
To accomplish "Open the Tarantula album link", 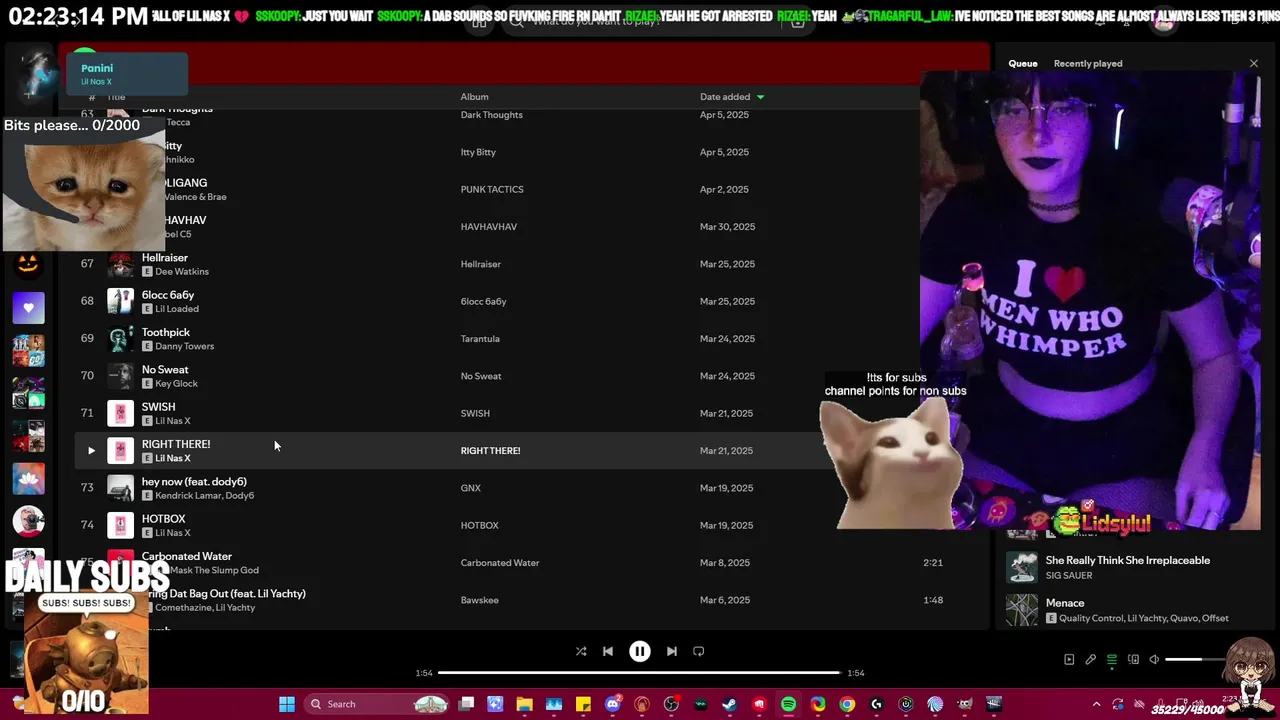I will click(480, 339).
